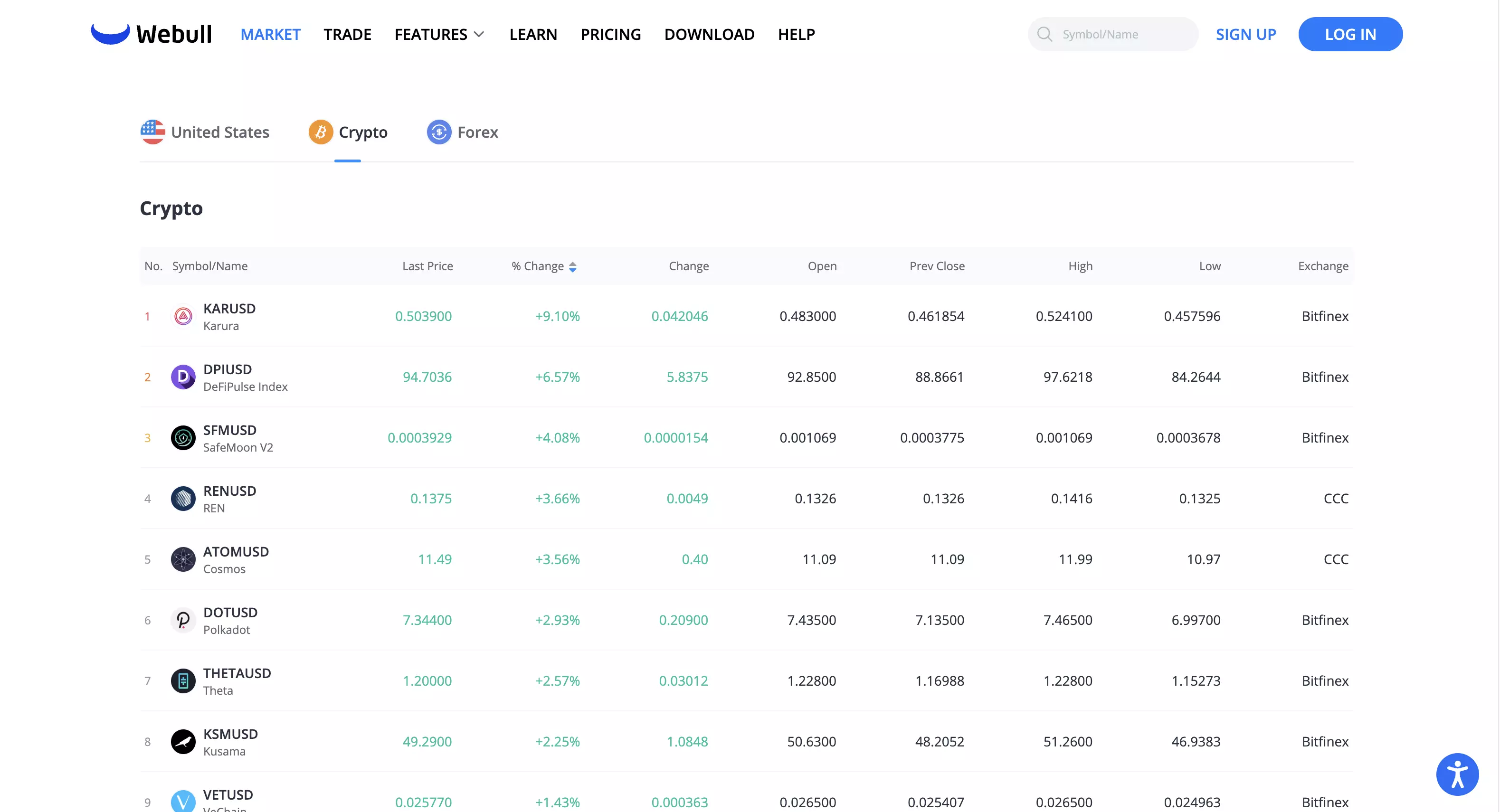Open the DPIUSD symbol link
This screenshot has width=1500, height=812.
click(x=227, y=369)
